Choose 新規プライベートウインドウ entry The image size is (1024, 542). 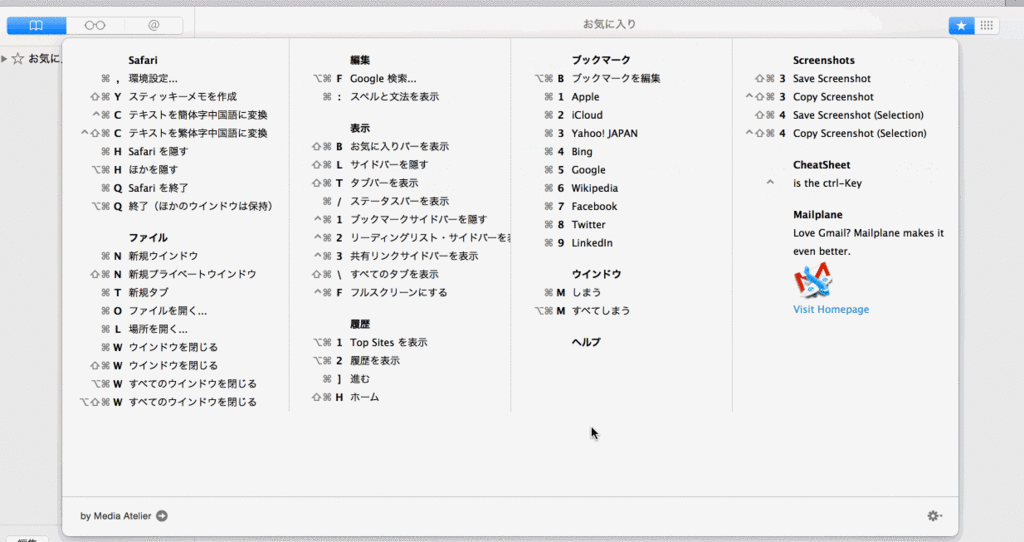click(x=192, y=274)
